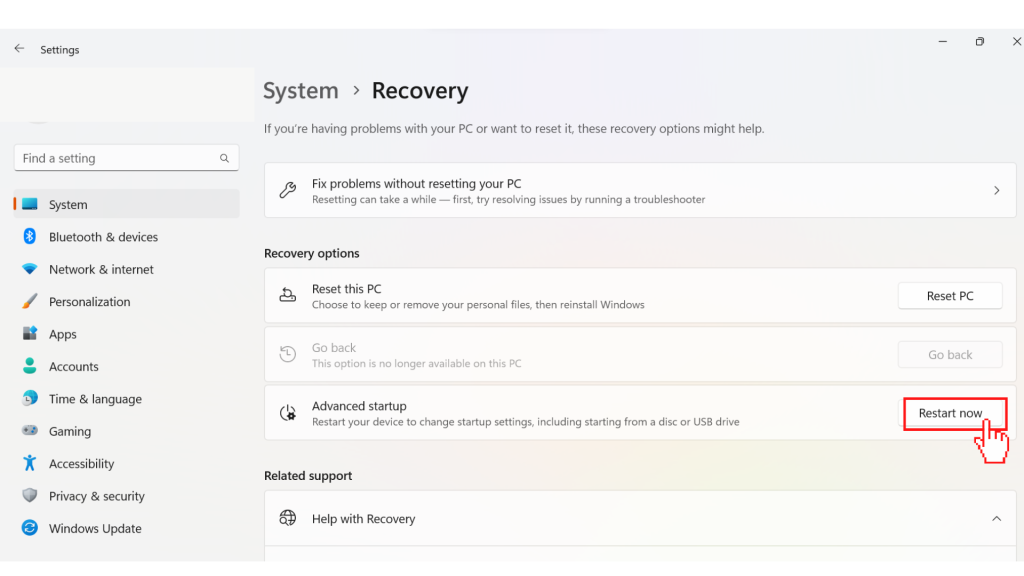Click the Network wifi icon in sidebar
This screenshot has width=1024, height=576.
point(29,268)
